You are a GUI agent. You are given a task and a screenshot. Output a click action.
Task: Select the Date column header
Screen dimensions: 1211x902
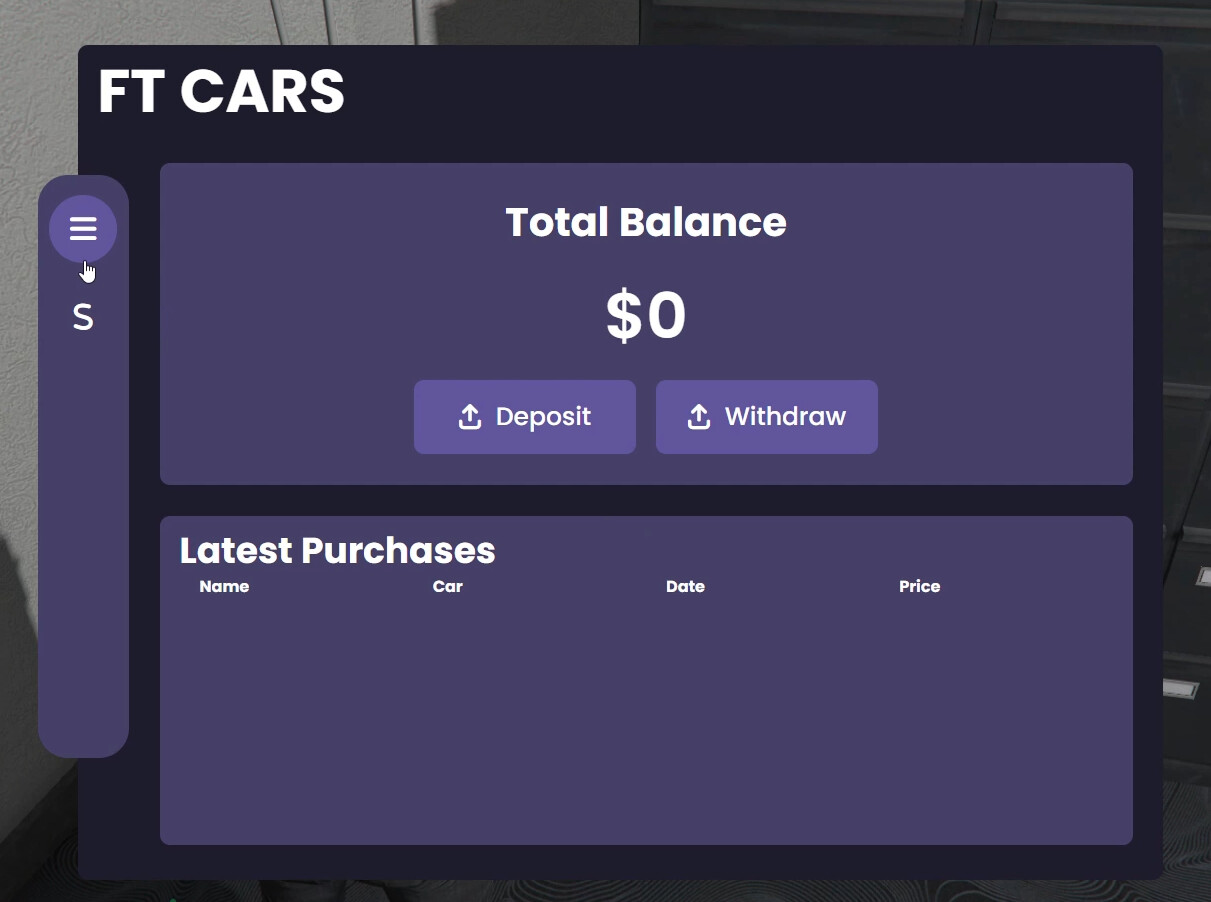coord(685,587)
